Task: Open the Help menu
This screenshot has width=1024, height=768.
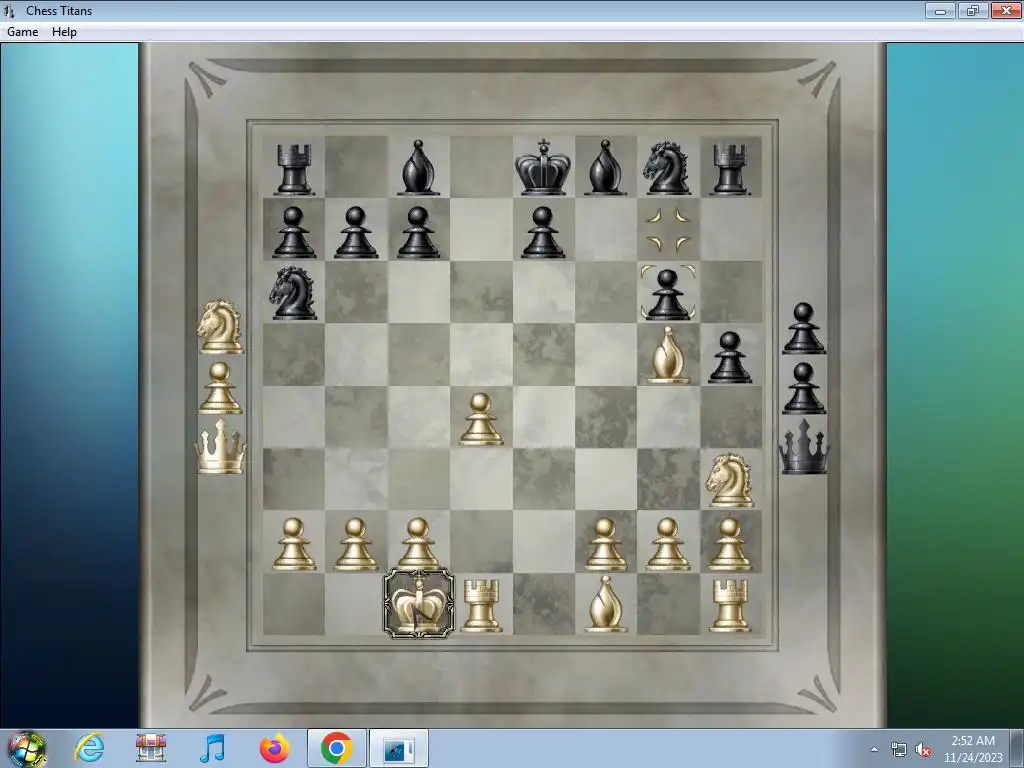Action: click(64, 32)
